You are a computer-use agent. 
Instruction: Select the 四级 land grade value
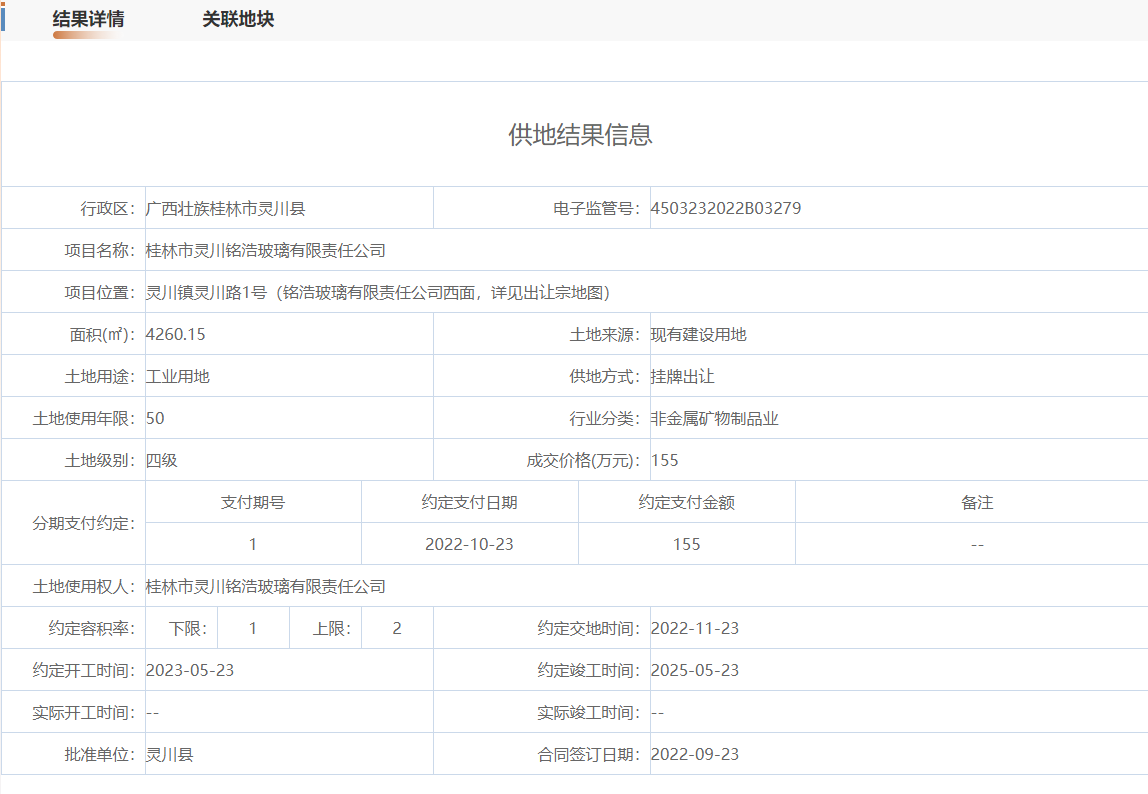tap(162, 461)
